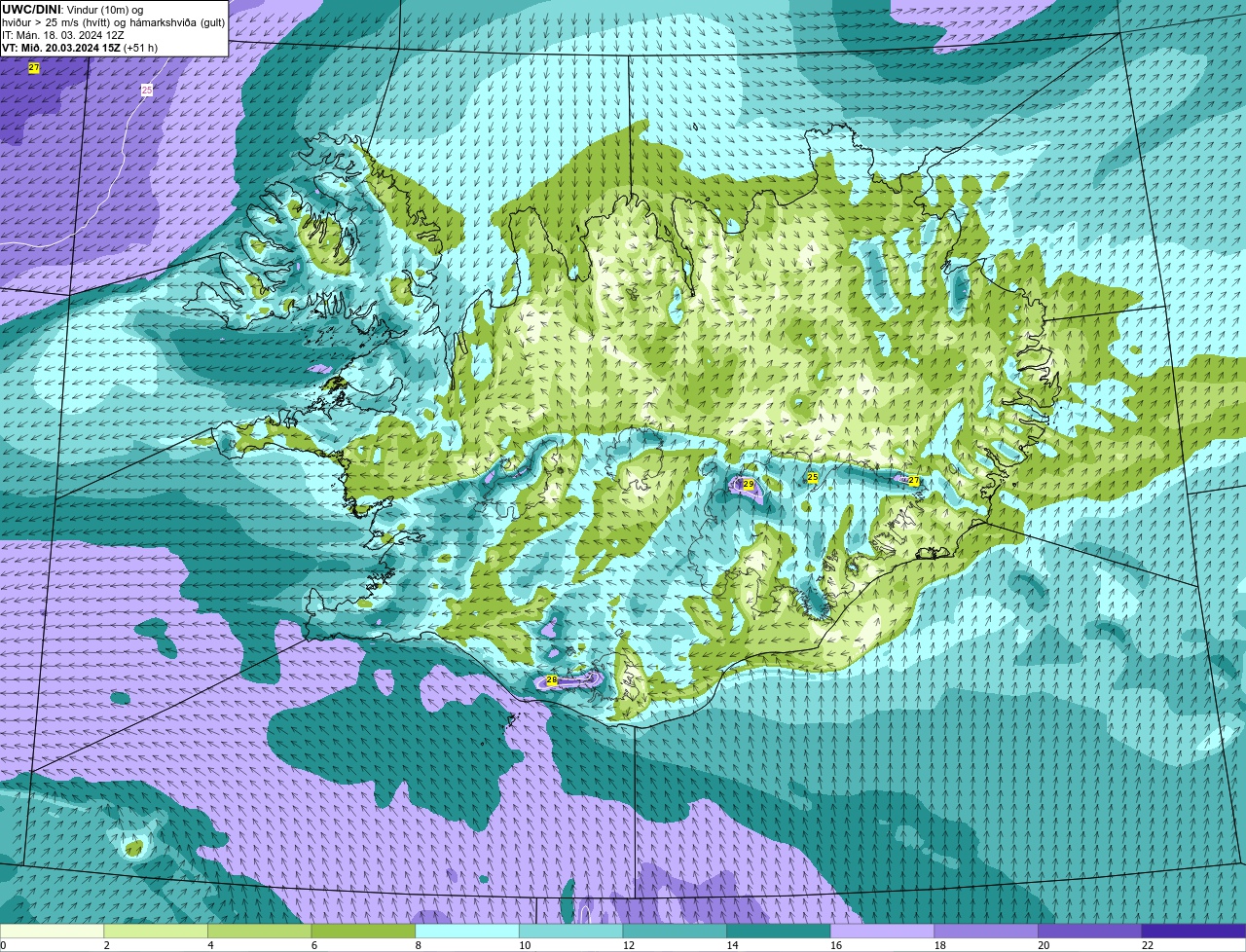Click the "UWC/DINI: Vindur (10m) og" title line
The width and height of the screenshot is (1246, 952).
pyautogui.click(x=72, y=10)
